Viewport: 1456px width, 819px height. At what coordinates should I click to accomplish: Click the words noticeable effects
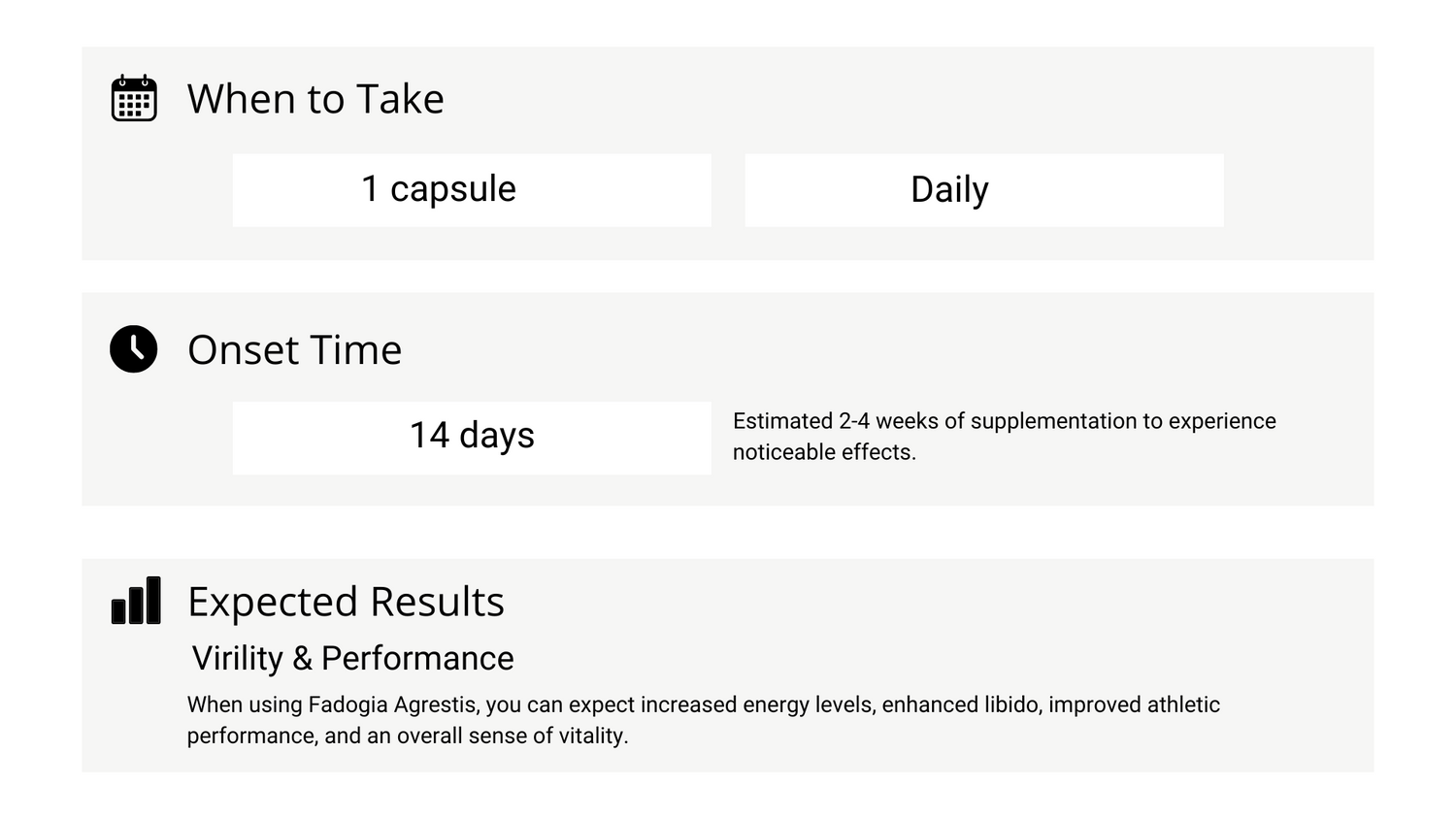824,452
